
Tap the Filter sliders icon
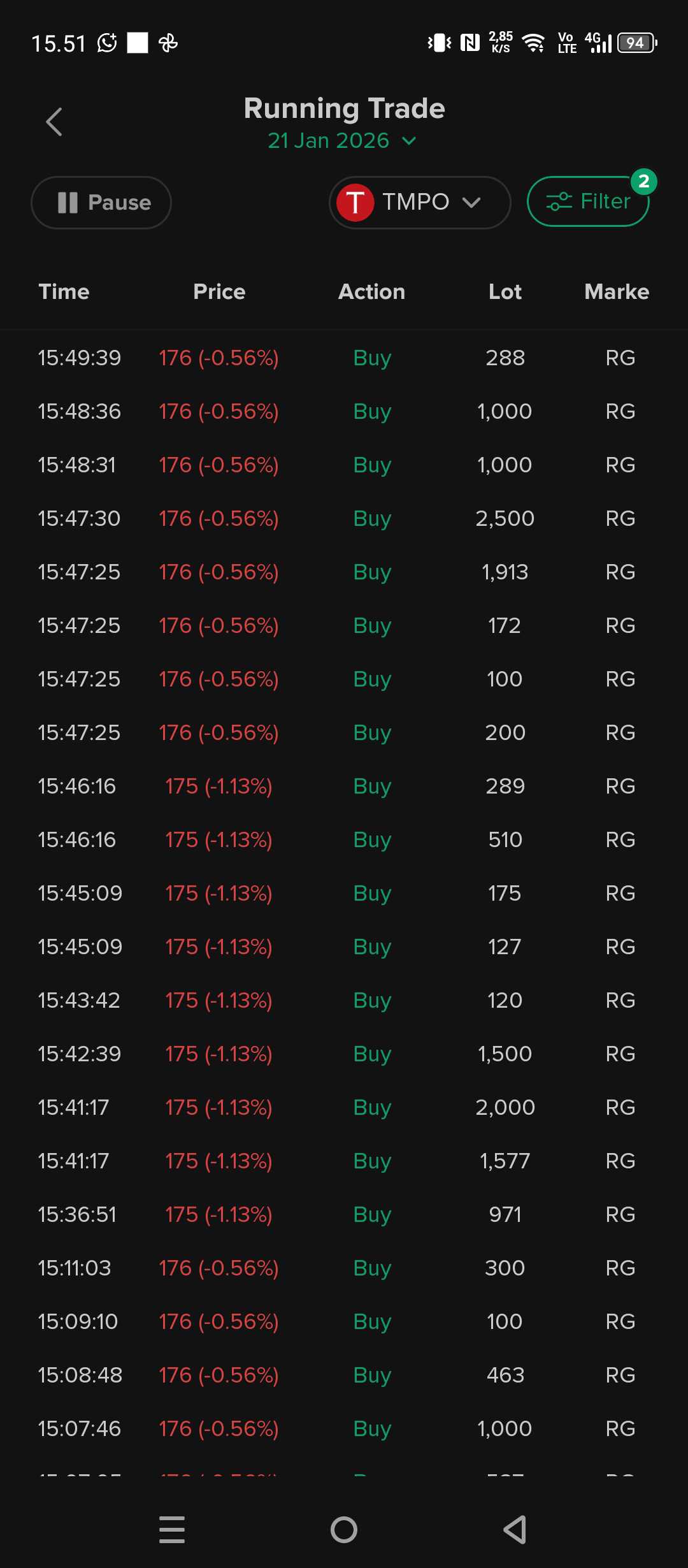[x=559, y=201]
